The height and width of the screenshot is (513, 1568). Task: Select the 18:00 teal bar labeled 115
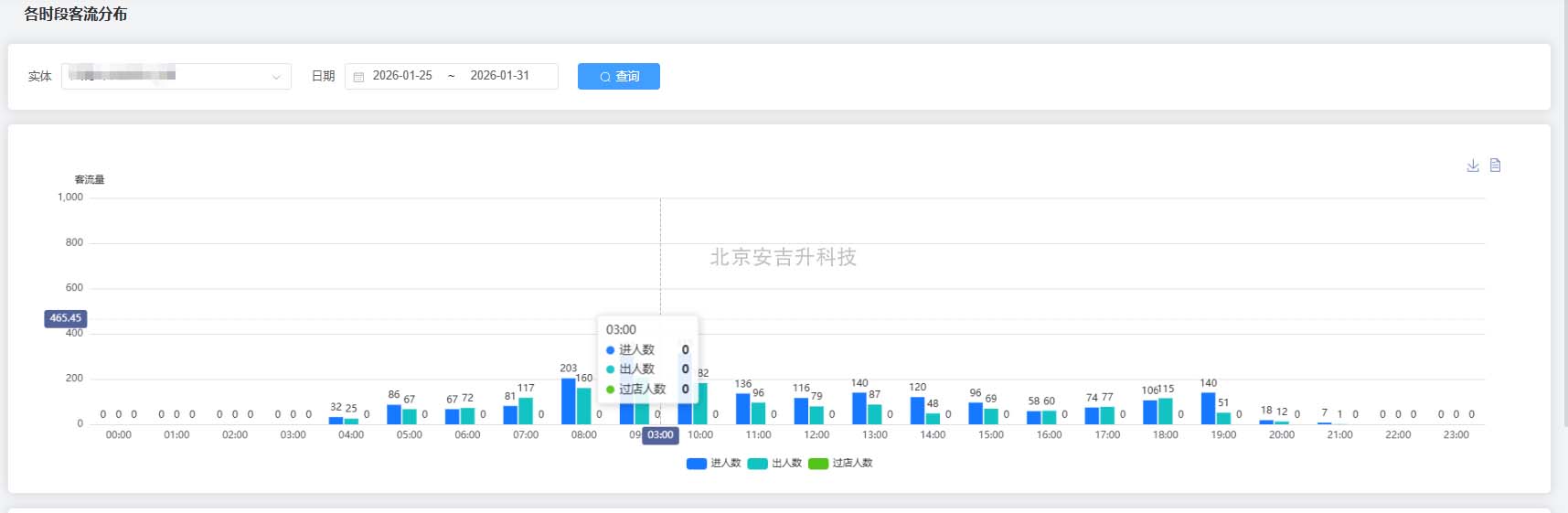[x=1165, y=411]
